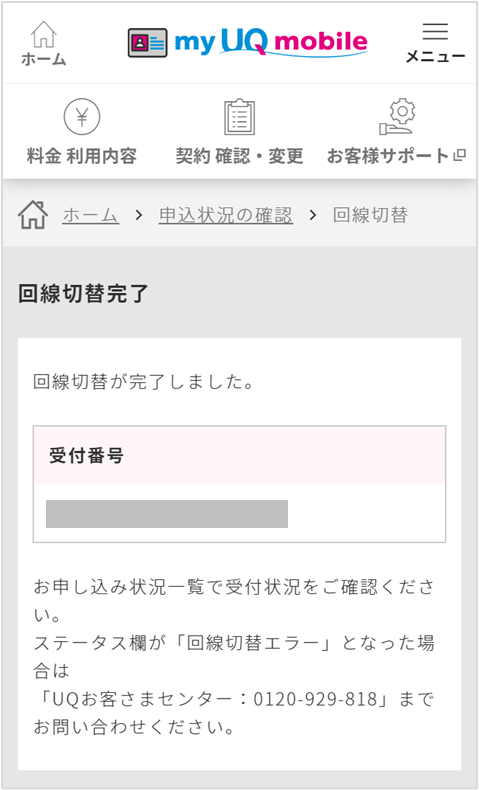Open the clipboard contract icon
Image resolution: width=479 pixels, height=790 pixels.
coord(239,116)
